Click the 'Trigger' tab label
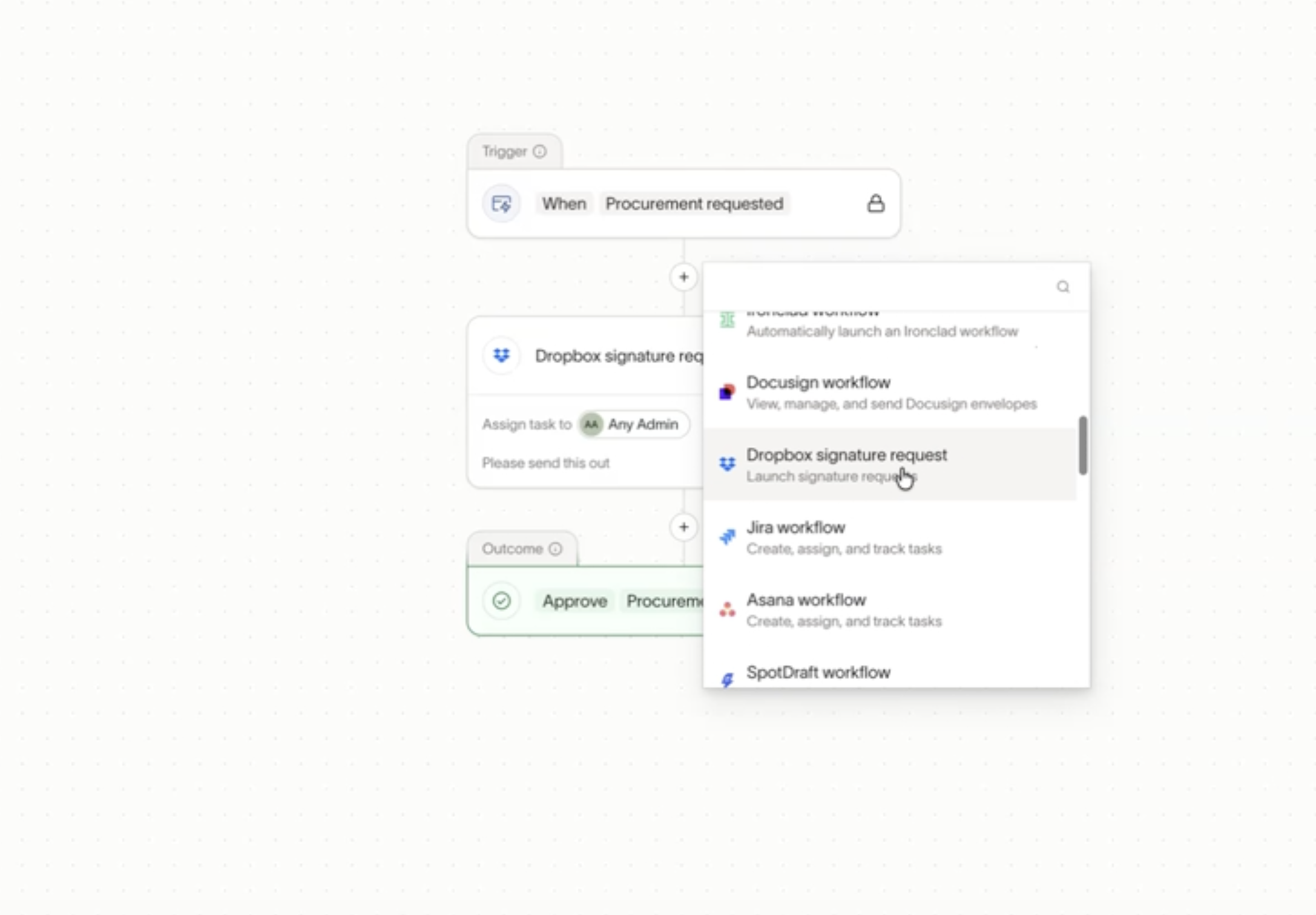 pyautogui.click(x=504, y=151)
